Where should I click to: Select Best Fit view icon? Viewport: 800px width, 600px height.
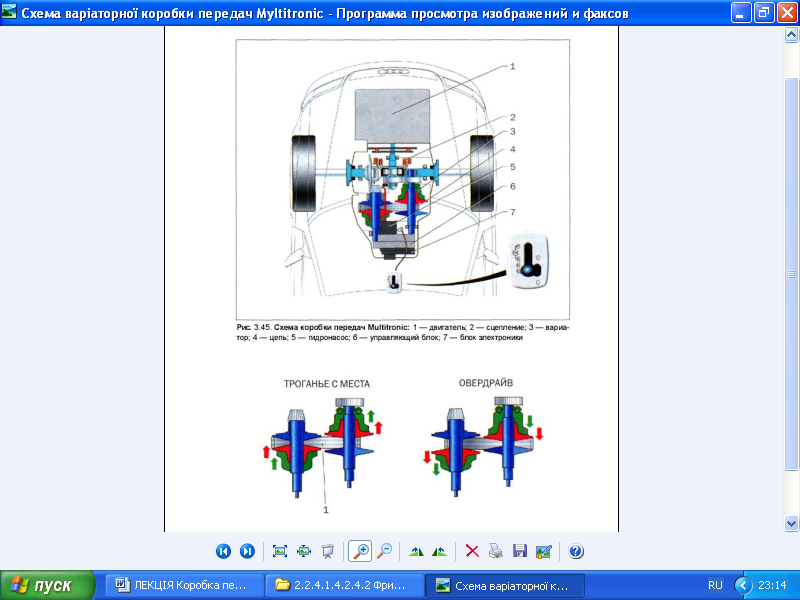coord(280,551)
